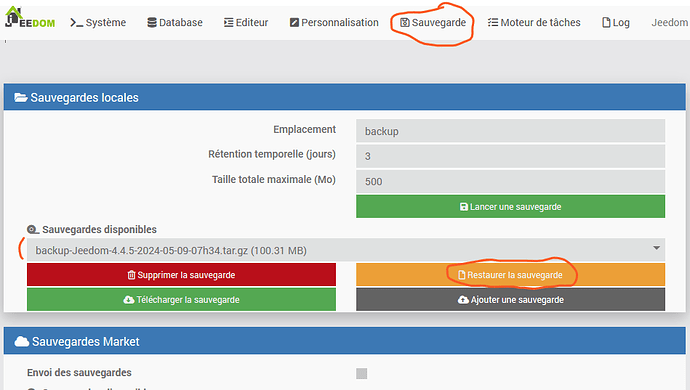Open the Log menu
Viewport: 690px width, 390px height.
coord(616,22)
